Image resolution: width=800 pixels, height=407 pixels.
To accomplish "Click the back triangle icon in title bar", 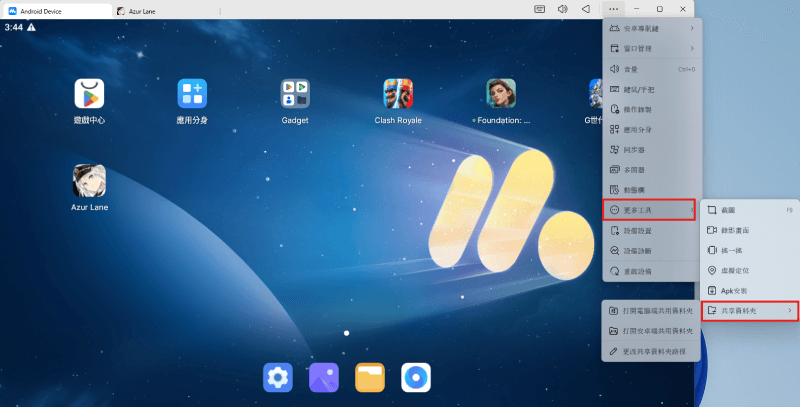I will pos(586,9).
